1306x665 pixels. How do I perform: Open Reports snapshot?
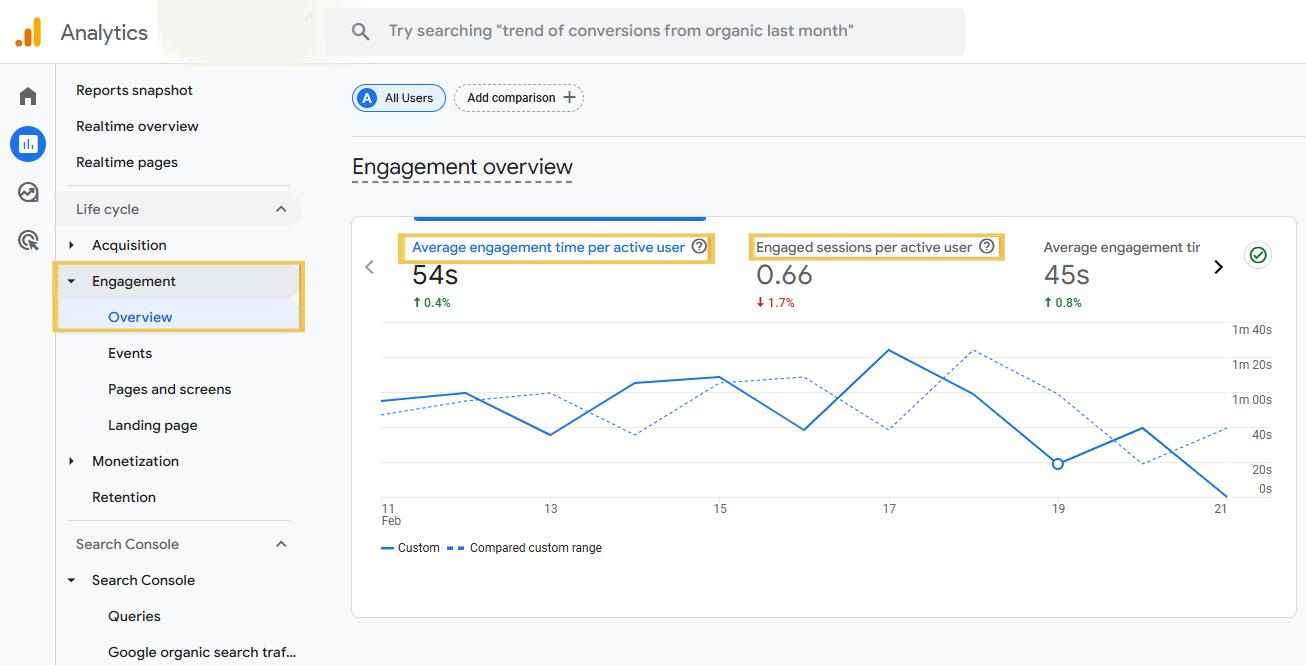(135, 90)
